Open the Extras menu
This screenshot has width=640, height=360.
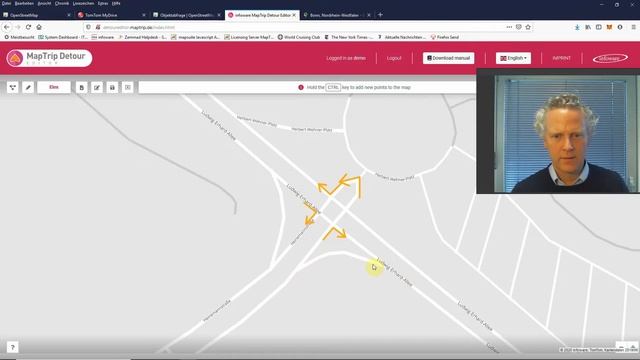(x=103, y=3)
